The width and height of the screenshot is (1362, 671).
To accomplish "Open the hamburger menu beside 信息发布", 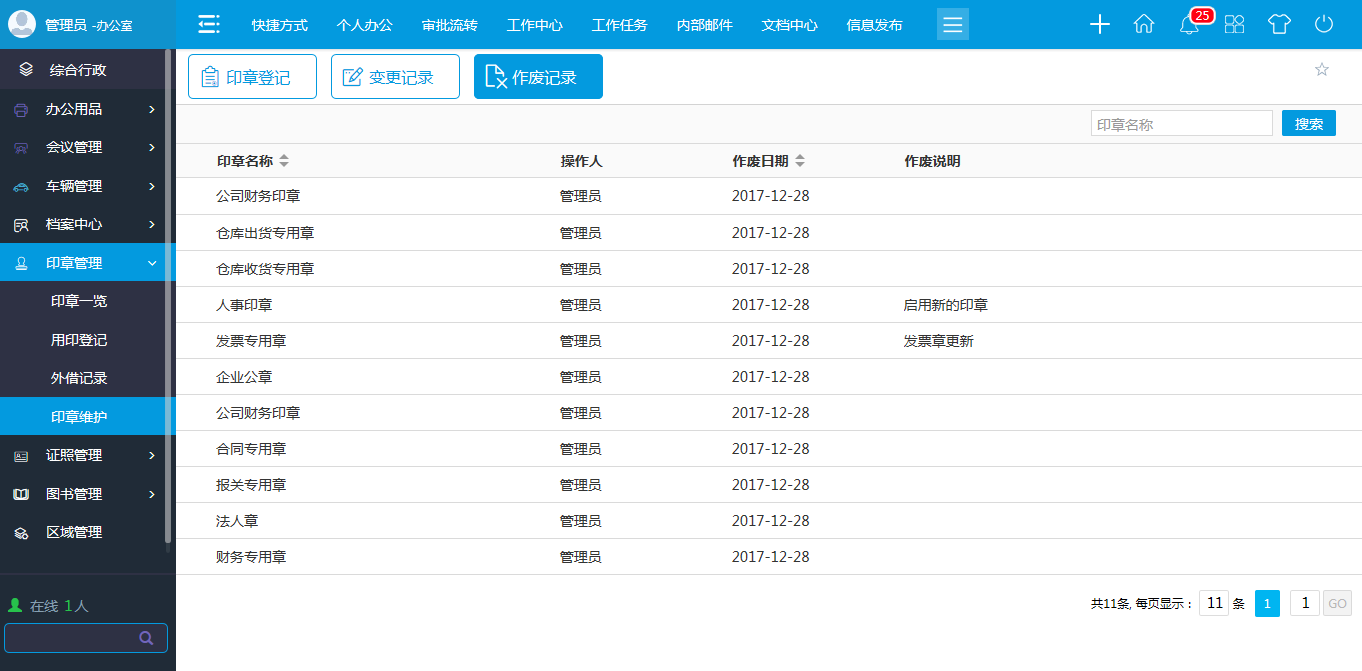I will (x=952, y=24).
